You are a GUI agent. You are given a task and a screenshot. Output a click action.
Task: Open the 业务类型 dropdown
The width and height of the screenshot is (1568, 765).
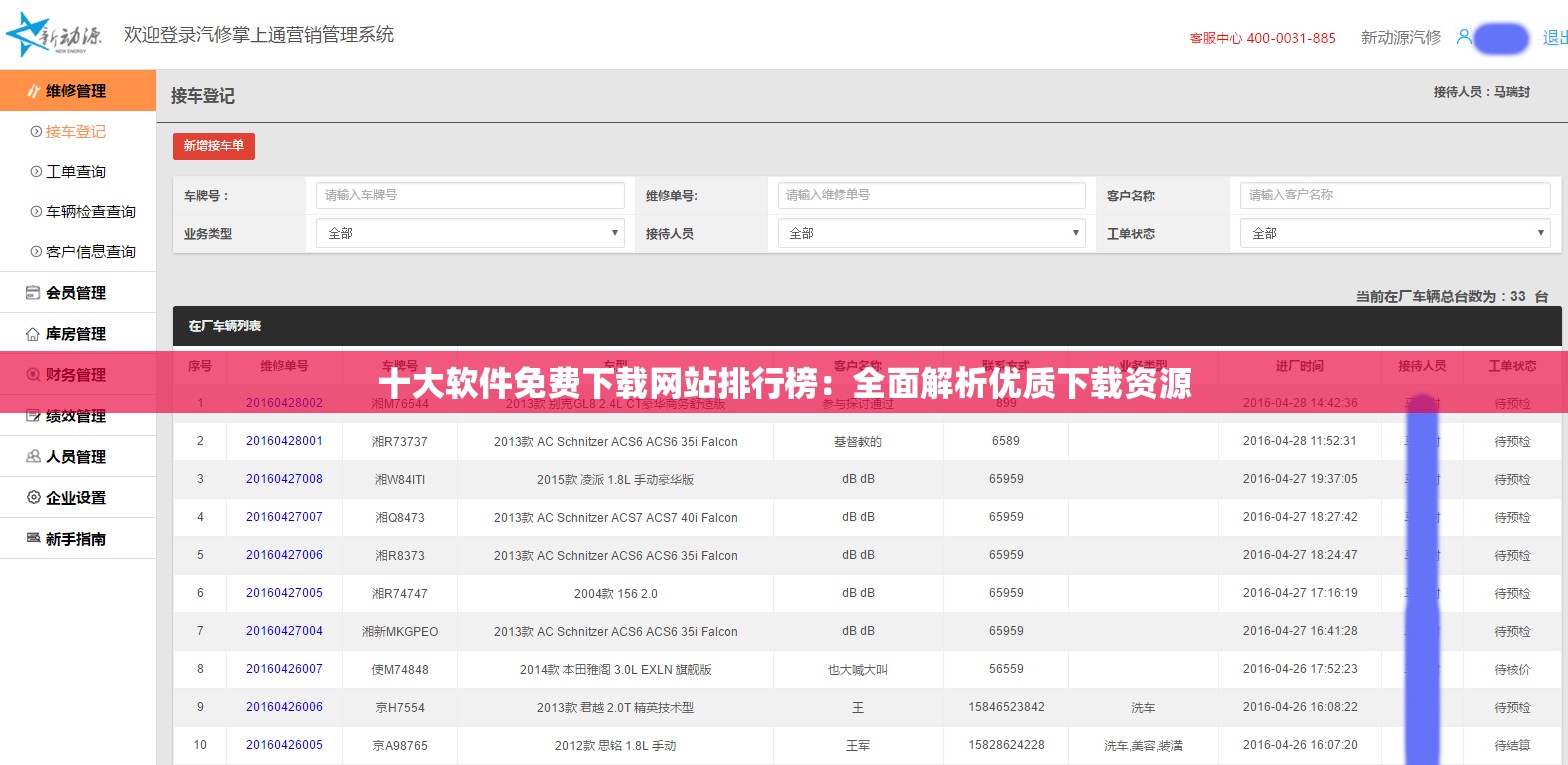click(x=470, y=233)
